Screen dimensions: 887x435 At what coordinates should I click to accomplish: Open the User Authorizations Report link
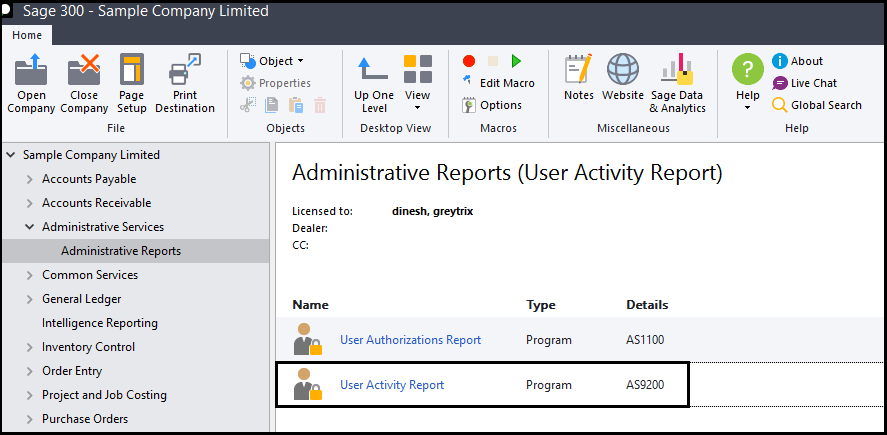click(x=411, y=340)
